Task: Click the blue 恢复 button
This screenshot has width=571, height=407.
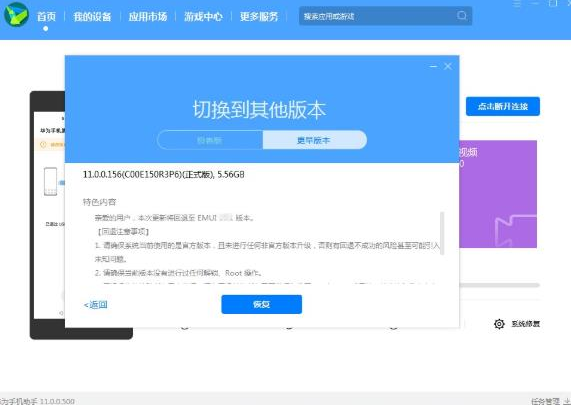Action: point(261,304)
